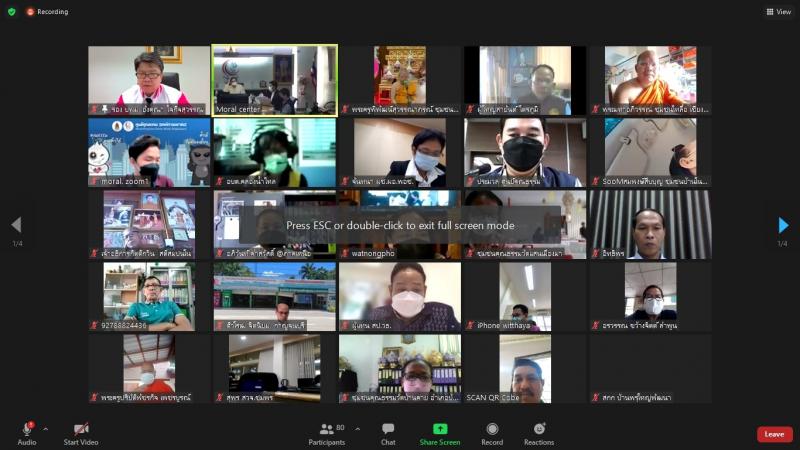Viewport: 800px width, 450px height.
Task: Click the muted mic icon on iPhone witthaya
Action: tap(470, 325)
